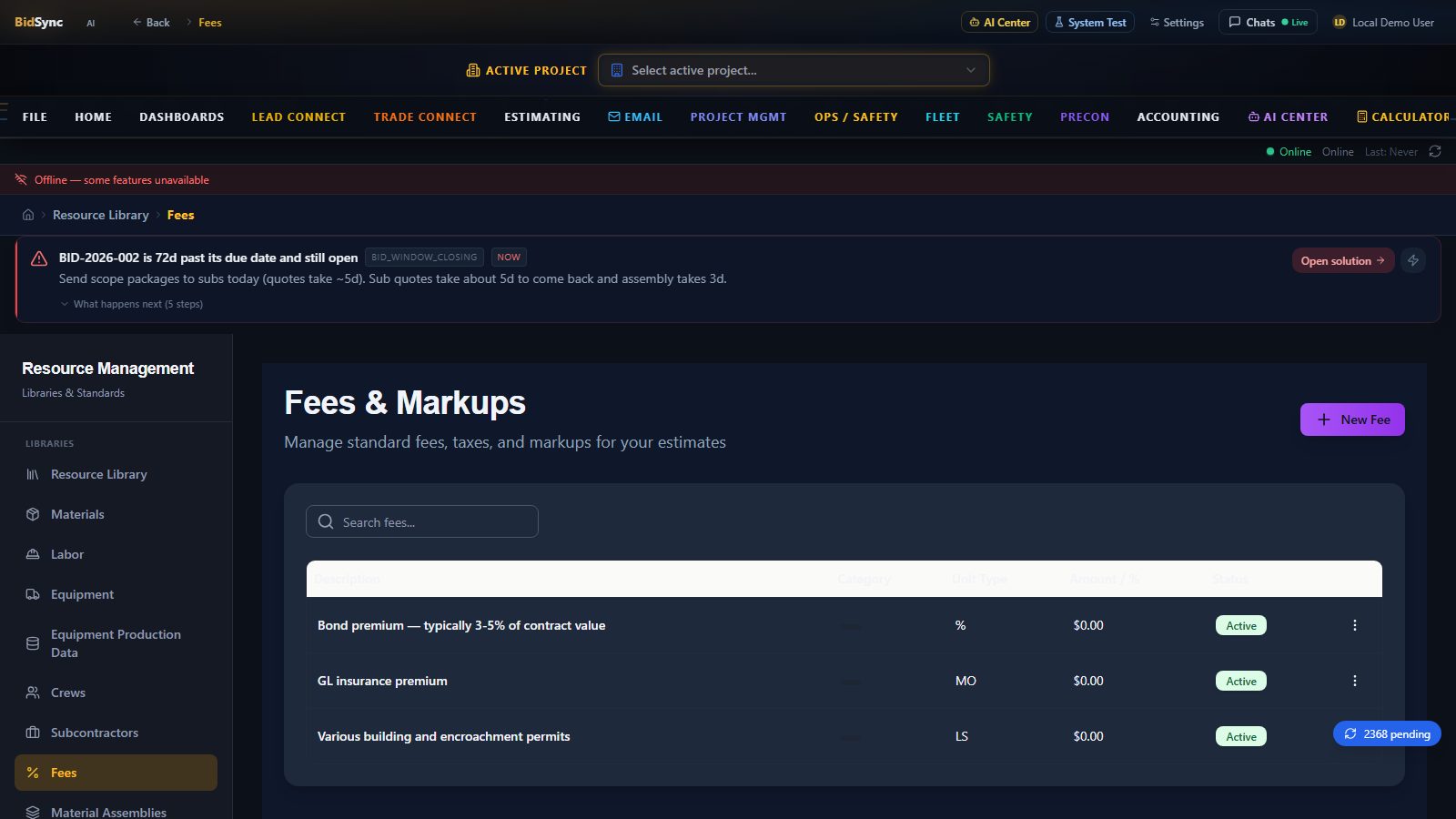Viewport: 1456px width, 819px height.
Task: Click the Fees link in top bar trail
Action: [210, 22]
